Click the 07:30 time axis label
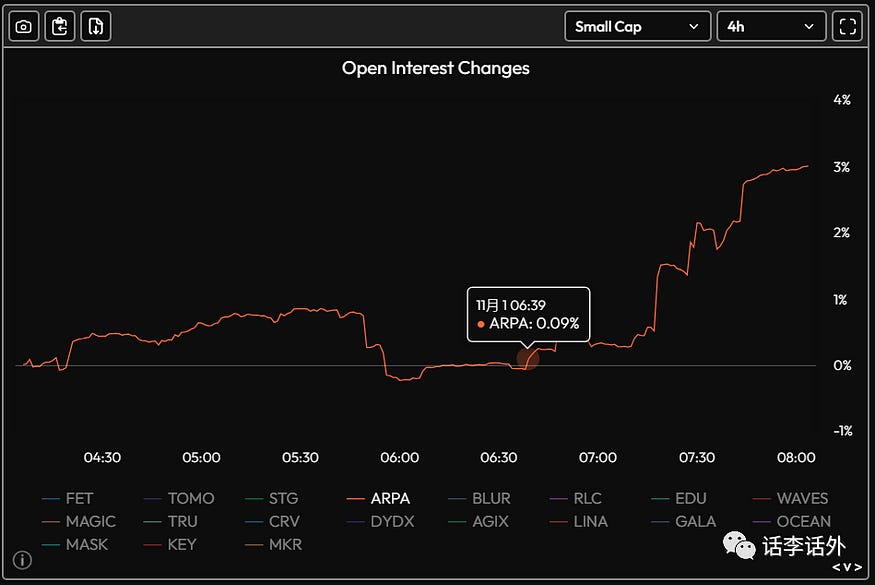Screen dimensions: 875x585 697,458
